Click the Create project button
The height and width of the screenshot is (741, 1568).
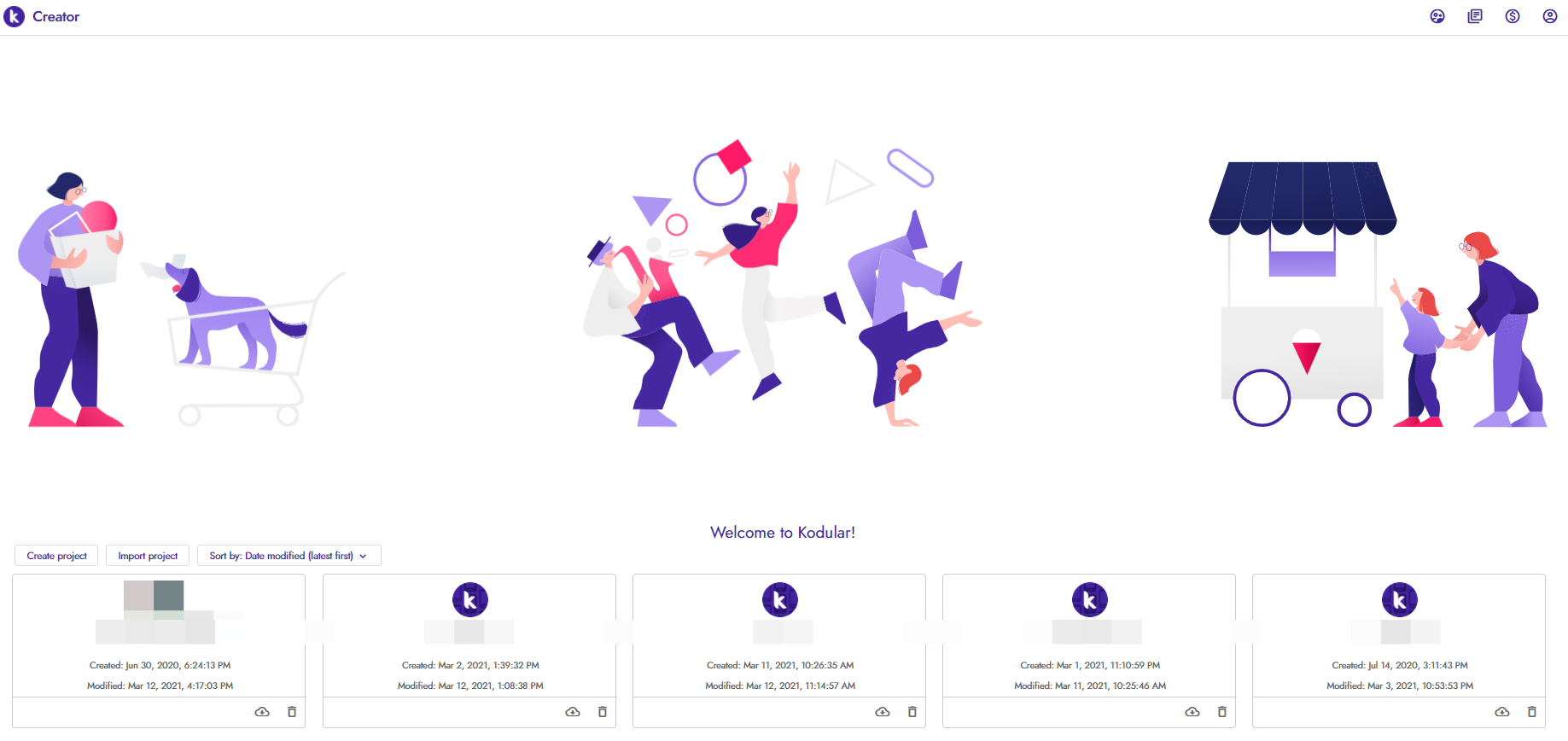click(x=56, y=556)
